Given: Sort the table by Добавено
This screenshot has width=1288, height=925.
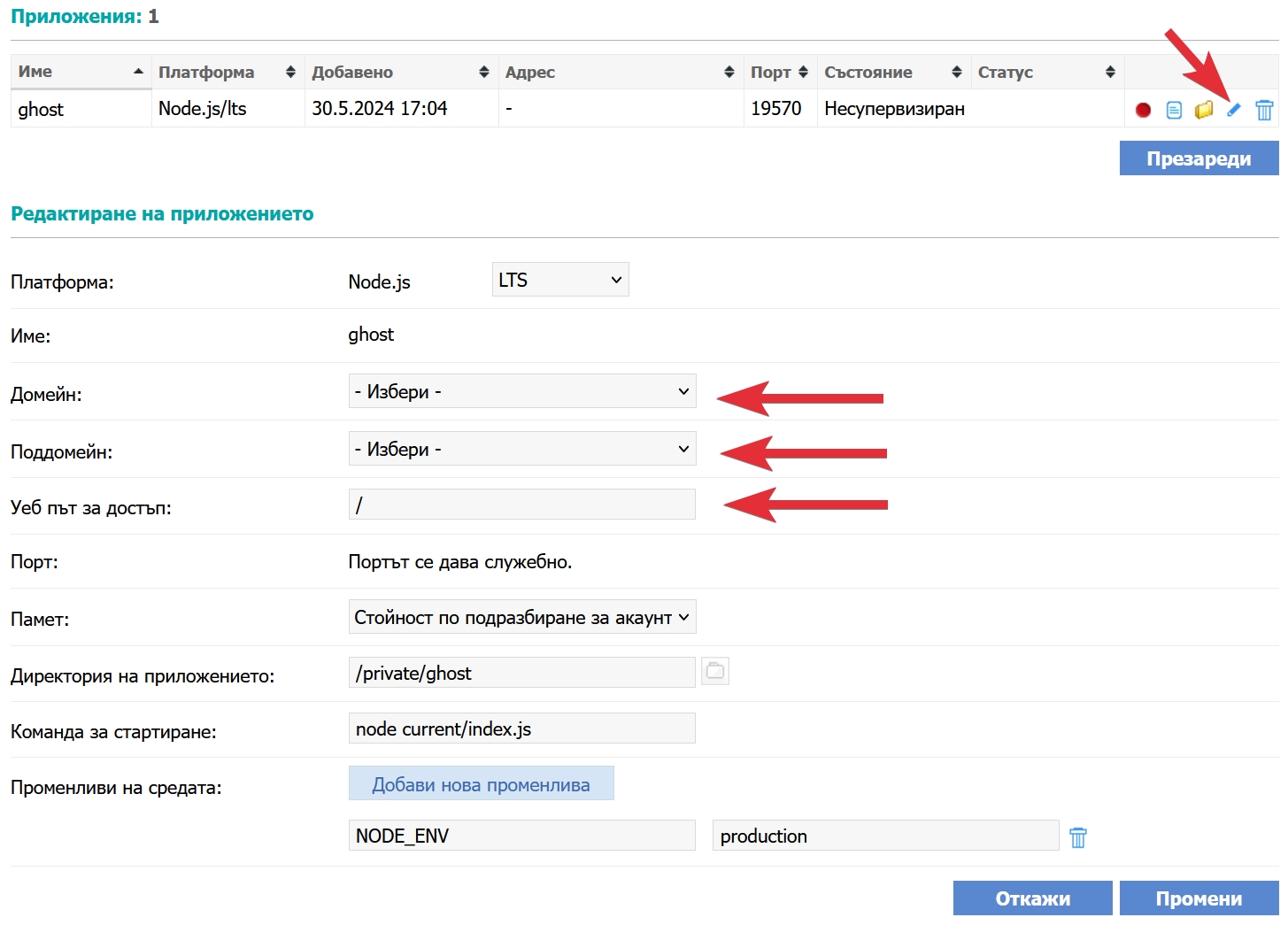Looking at the screenshot, I should (402, 72).
